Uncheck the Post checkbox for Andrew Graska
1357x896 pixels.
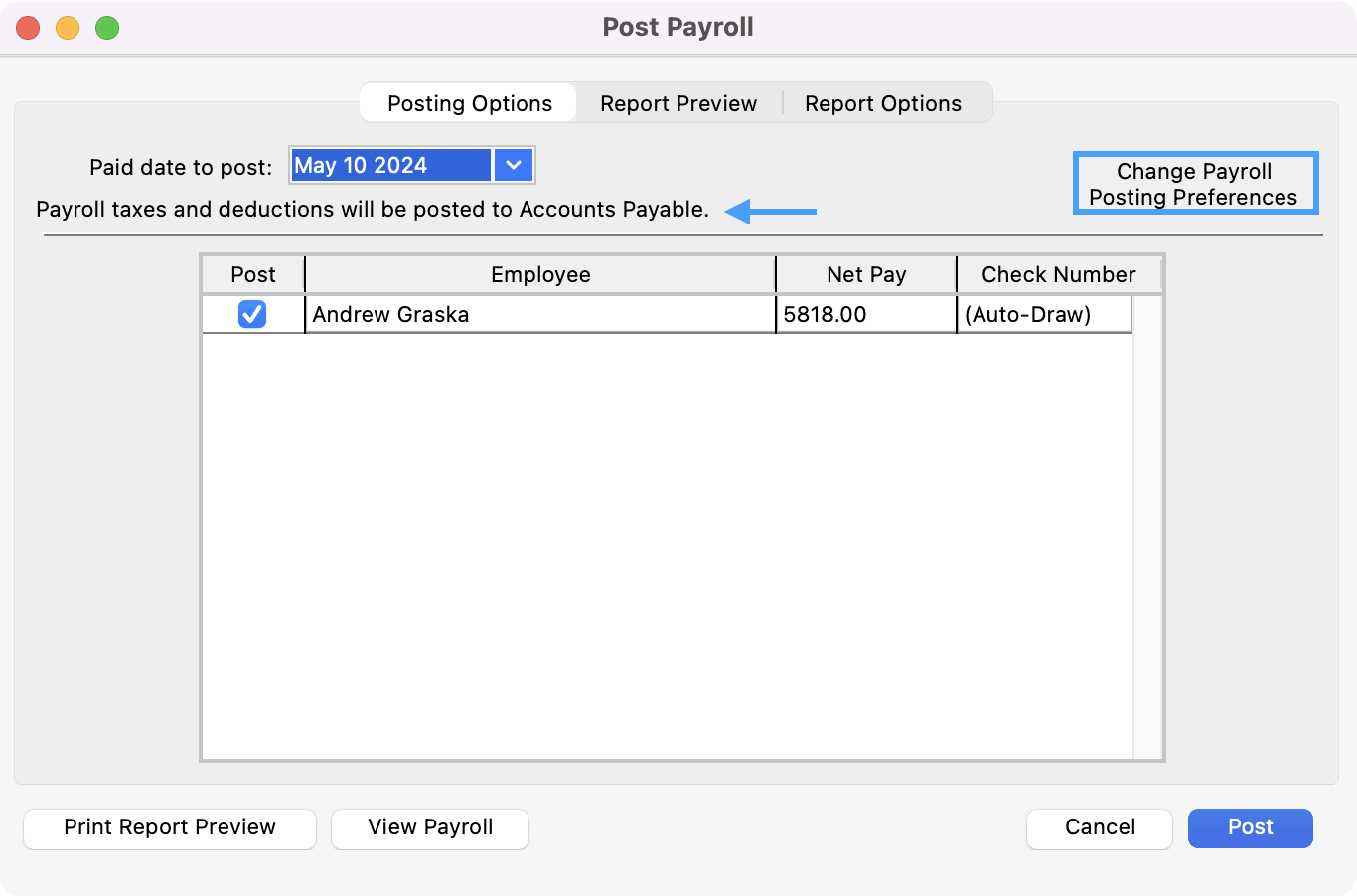click(x=252, y=314)
